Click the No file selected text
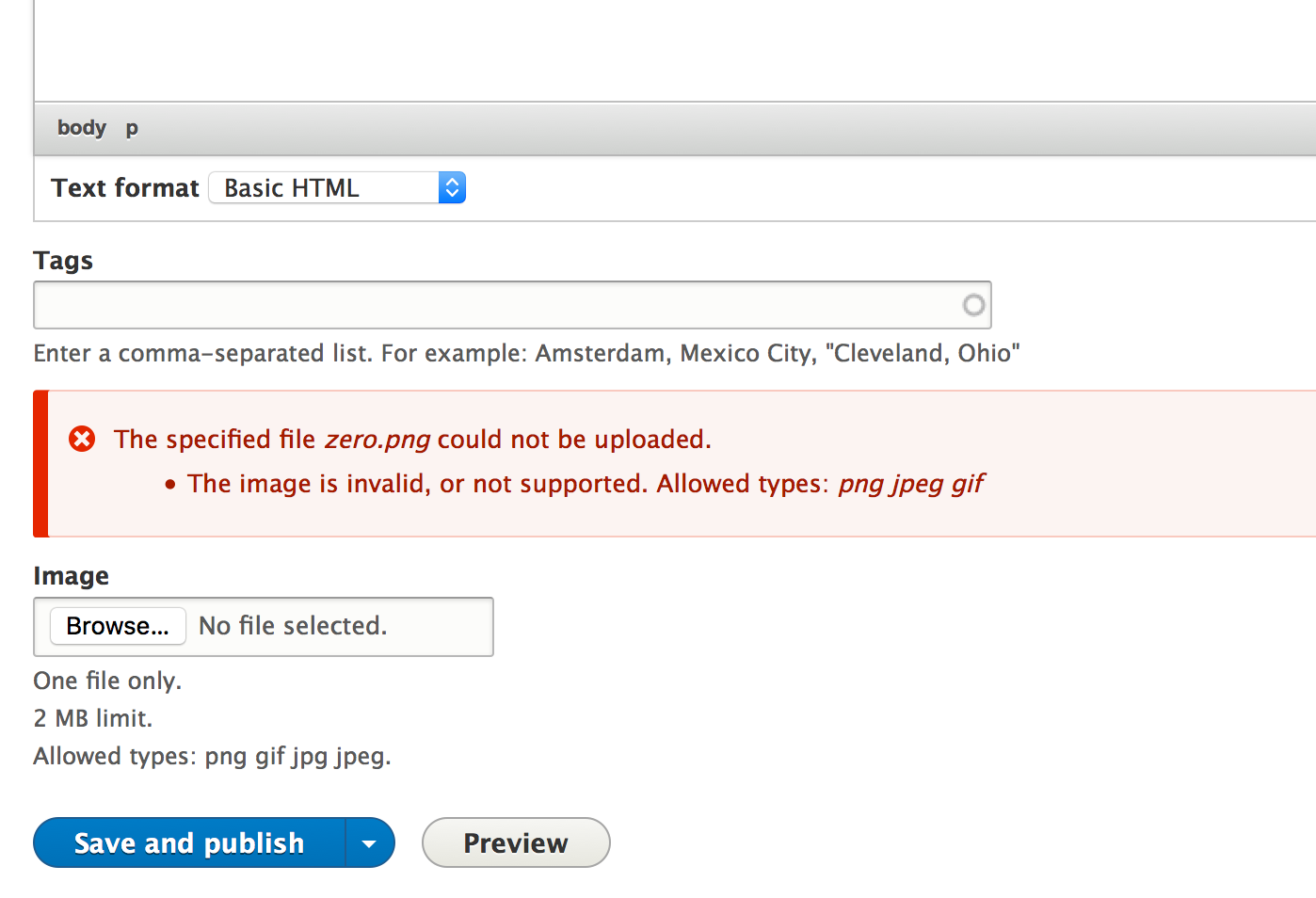The width and height of the screenshot is (1316, 898). [293, 626]
